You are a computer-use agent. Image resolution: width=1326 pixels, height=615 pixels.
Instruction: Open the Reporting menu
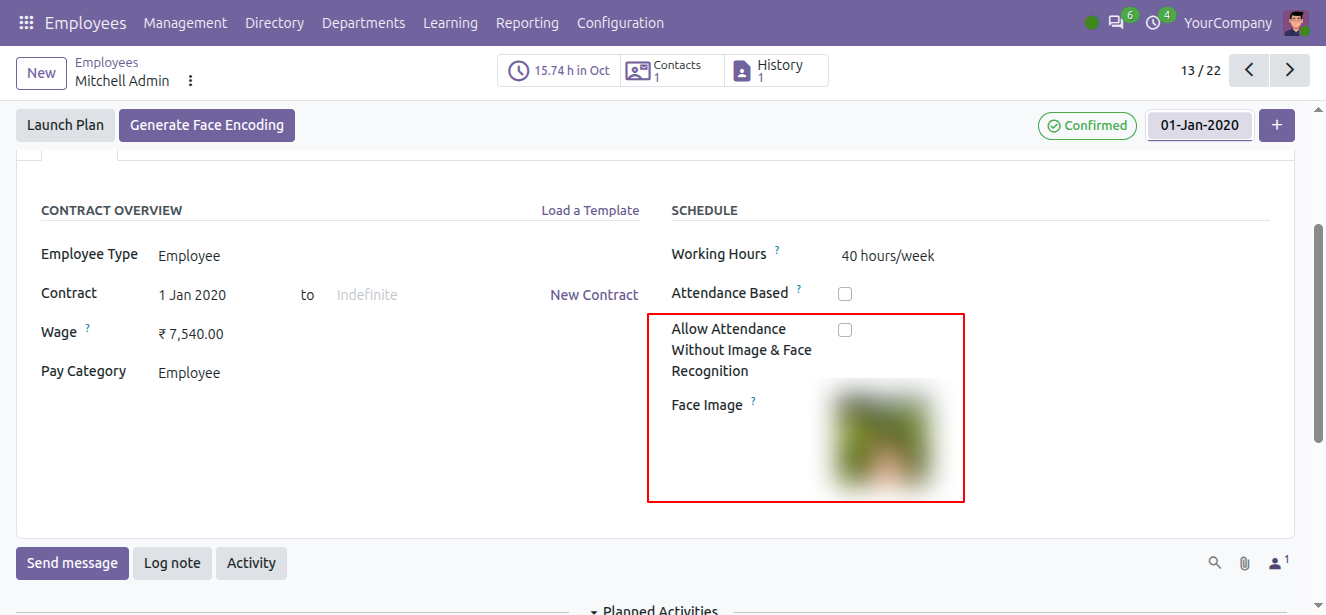coord(527,23)
